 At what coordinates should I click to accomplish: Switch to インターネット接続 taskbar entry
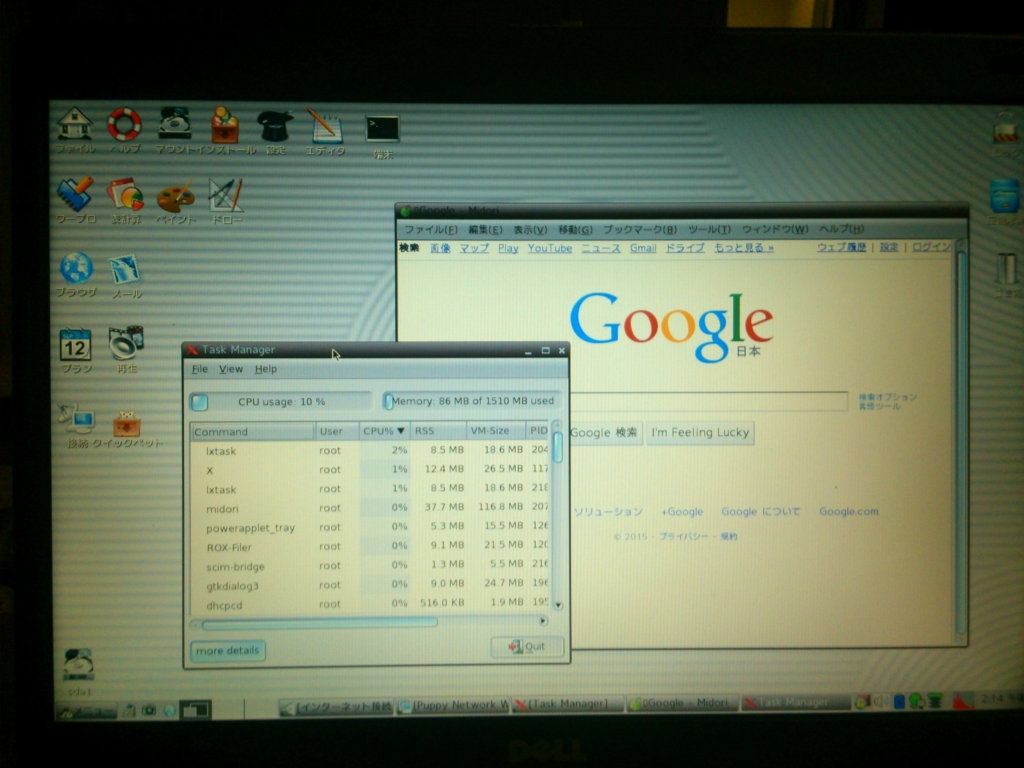338,707
